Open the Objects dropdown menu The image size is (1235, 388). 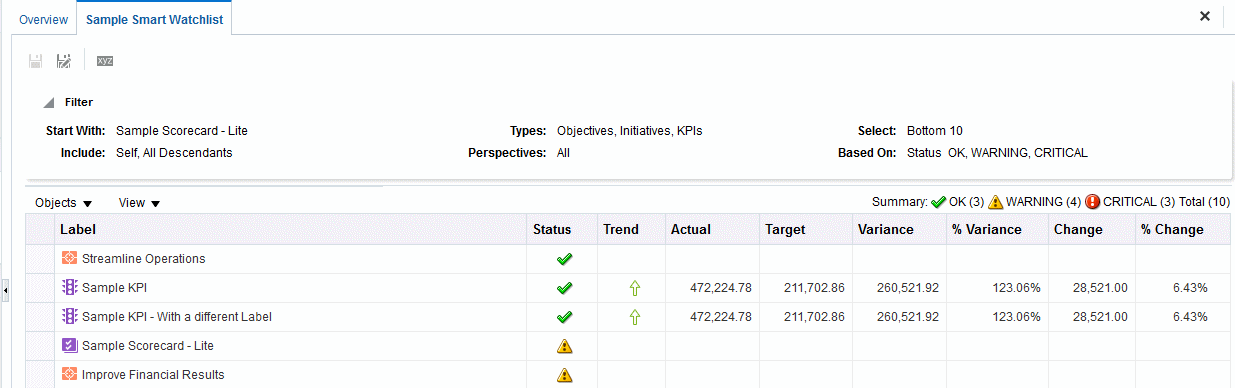point(64,203)
